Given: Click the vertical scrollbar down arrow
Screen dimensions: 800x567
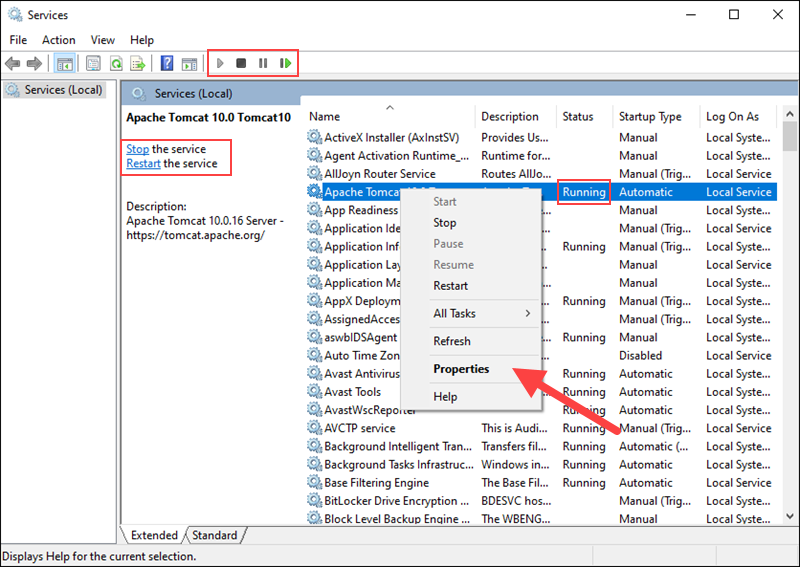Looking at the screenshot, I should [790, 518].
